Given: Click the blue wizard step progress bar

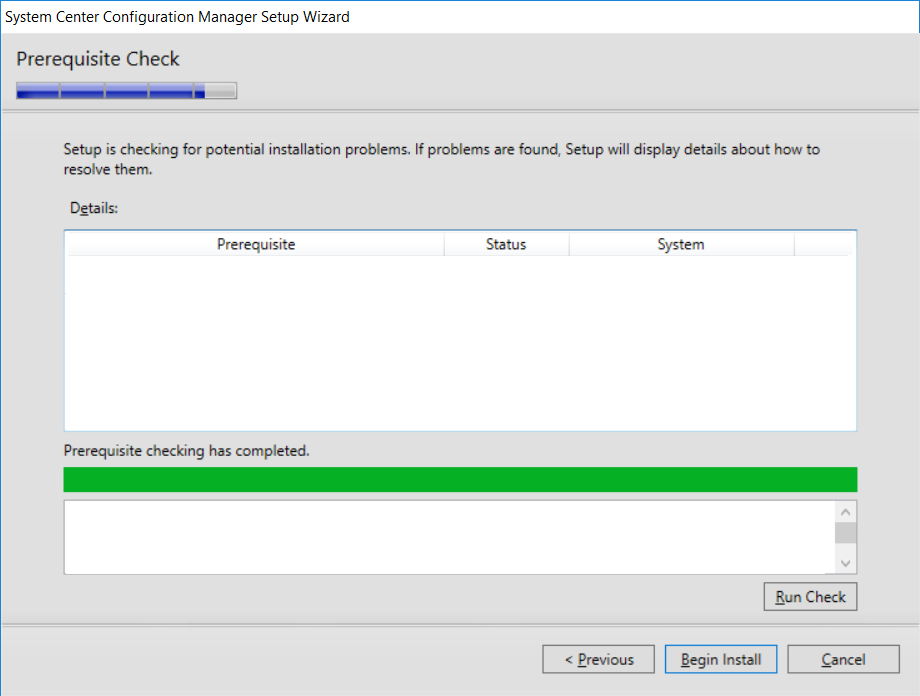Looking at the screenshot, I should coord(127,90).
